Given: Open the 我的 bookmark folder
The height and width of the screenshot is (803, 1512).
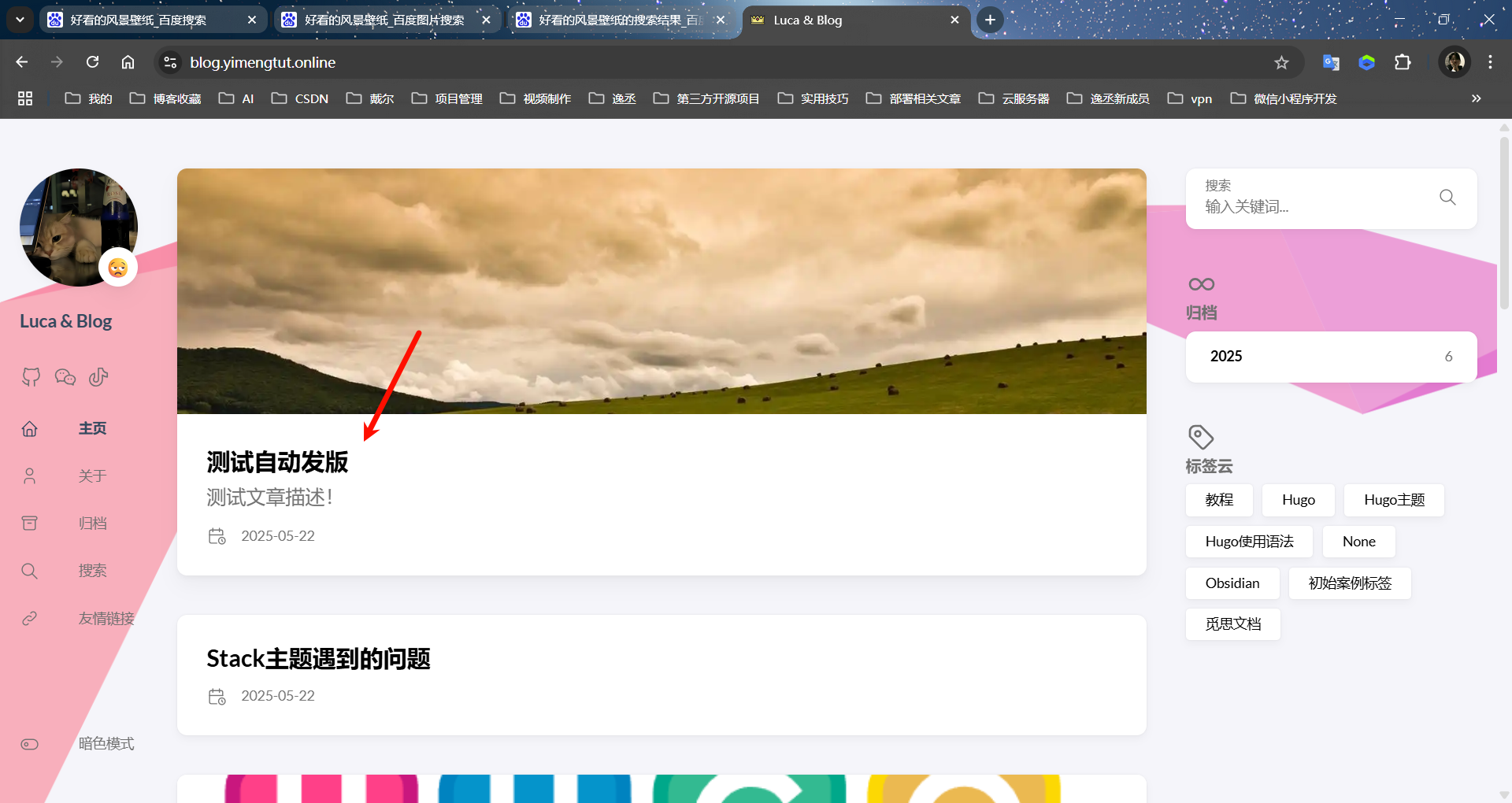Looking at the screenshot, I should [x=88, y=98].
